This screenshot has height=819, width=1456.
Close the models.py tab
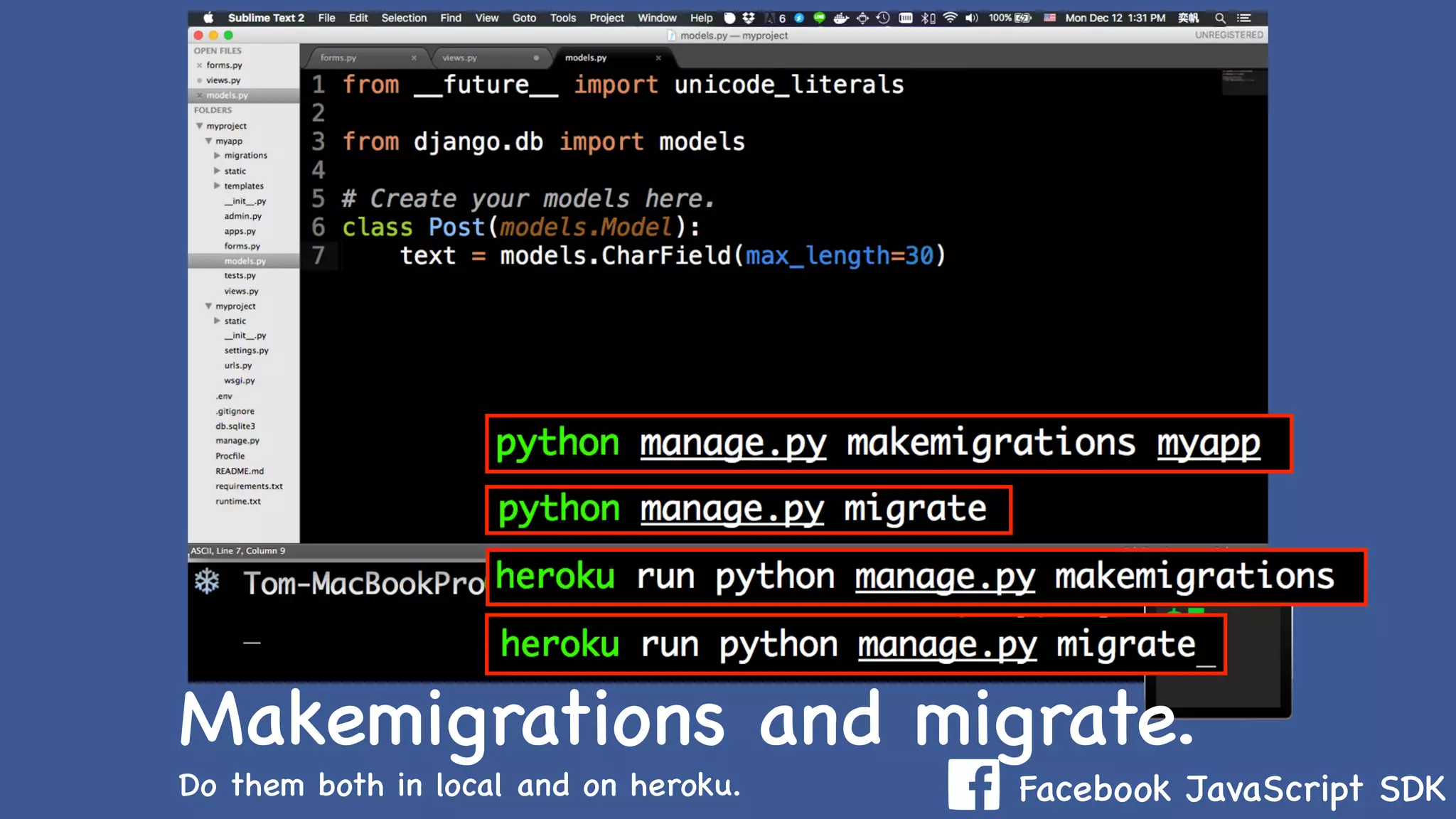click(x=658, y=58)
